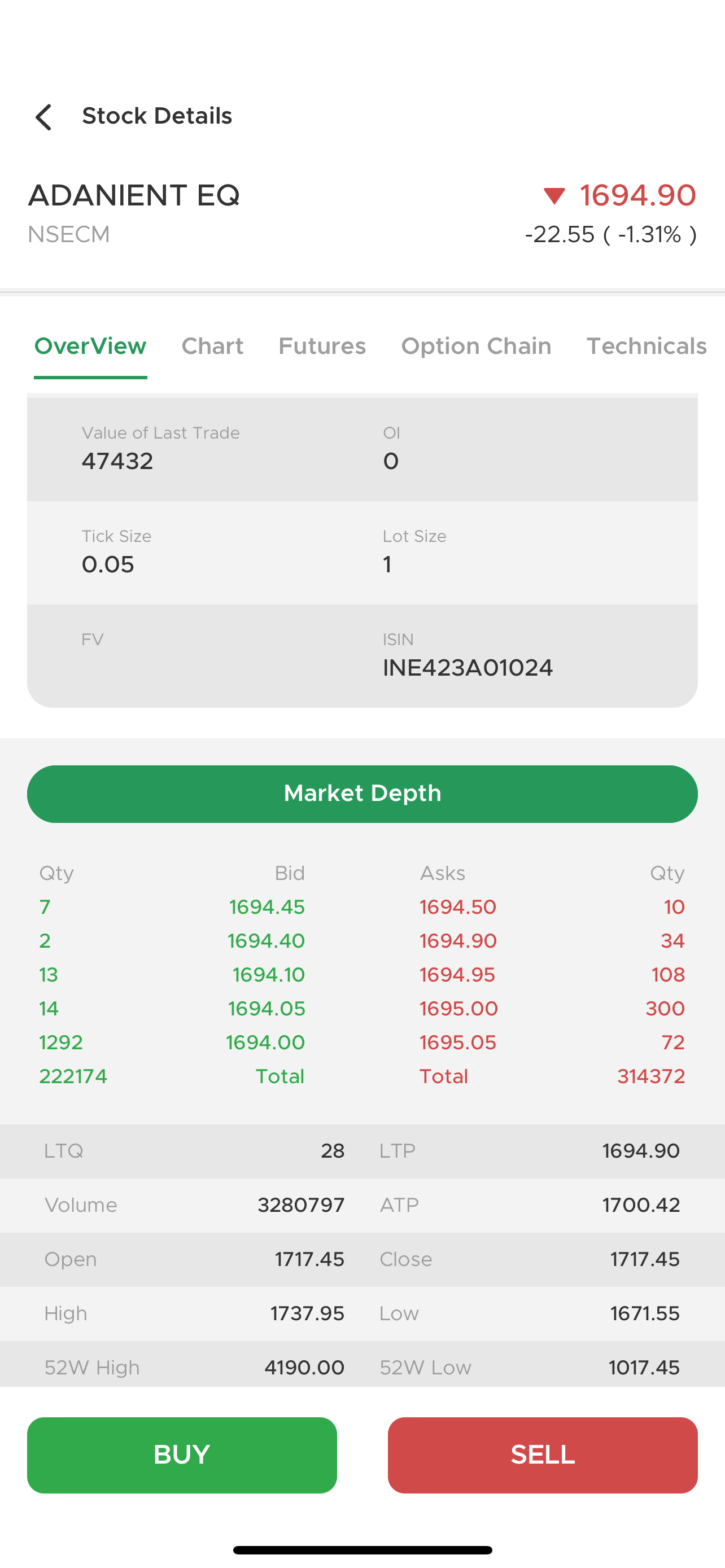Open the Futures tab
Screen dimensions: 725x1568
pyautogui.click(x=322, y=347)
